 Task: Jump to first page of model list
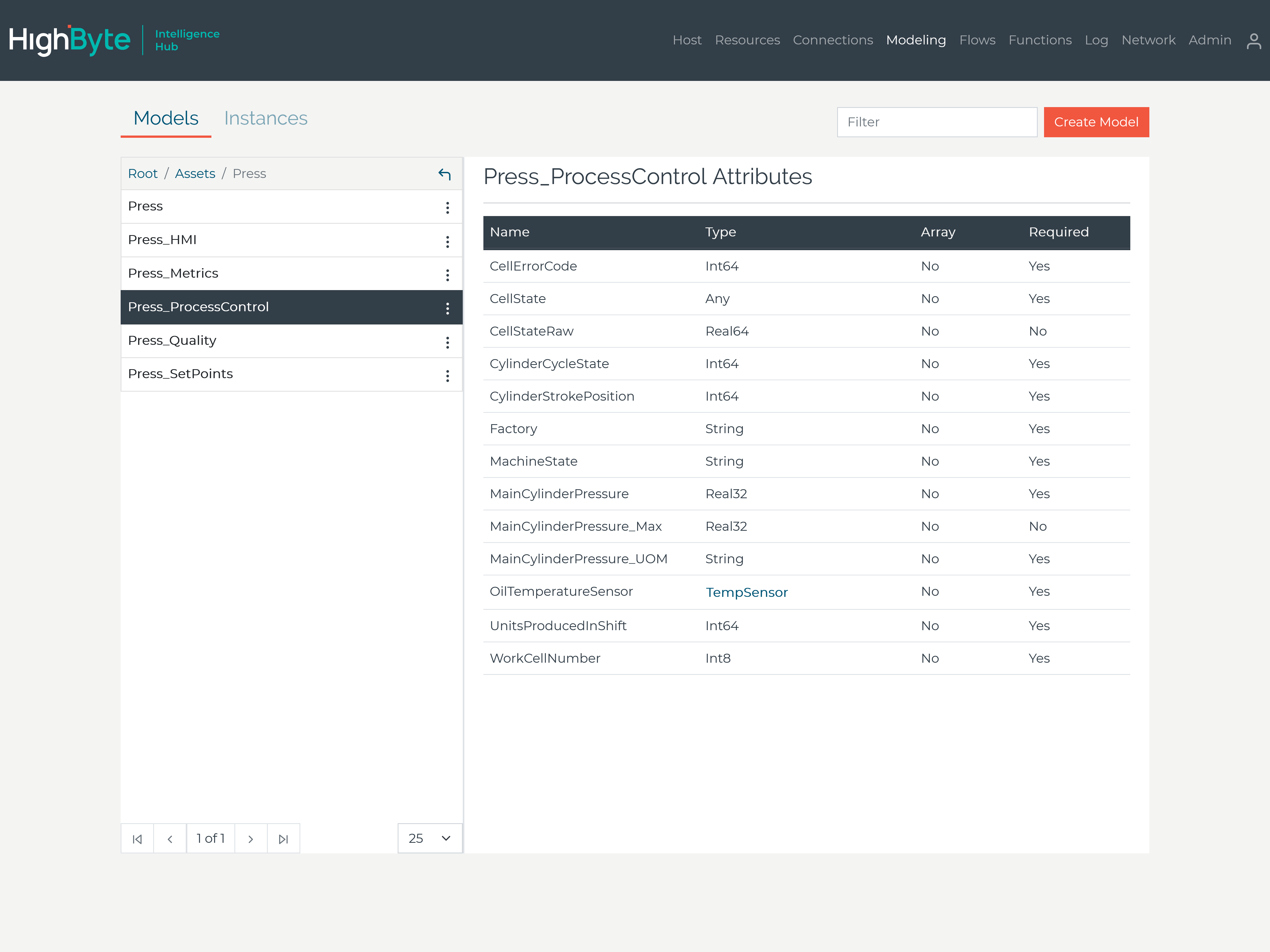coord(137,839)
